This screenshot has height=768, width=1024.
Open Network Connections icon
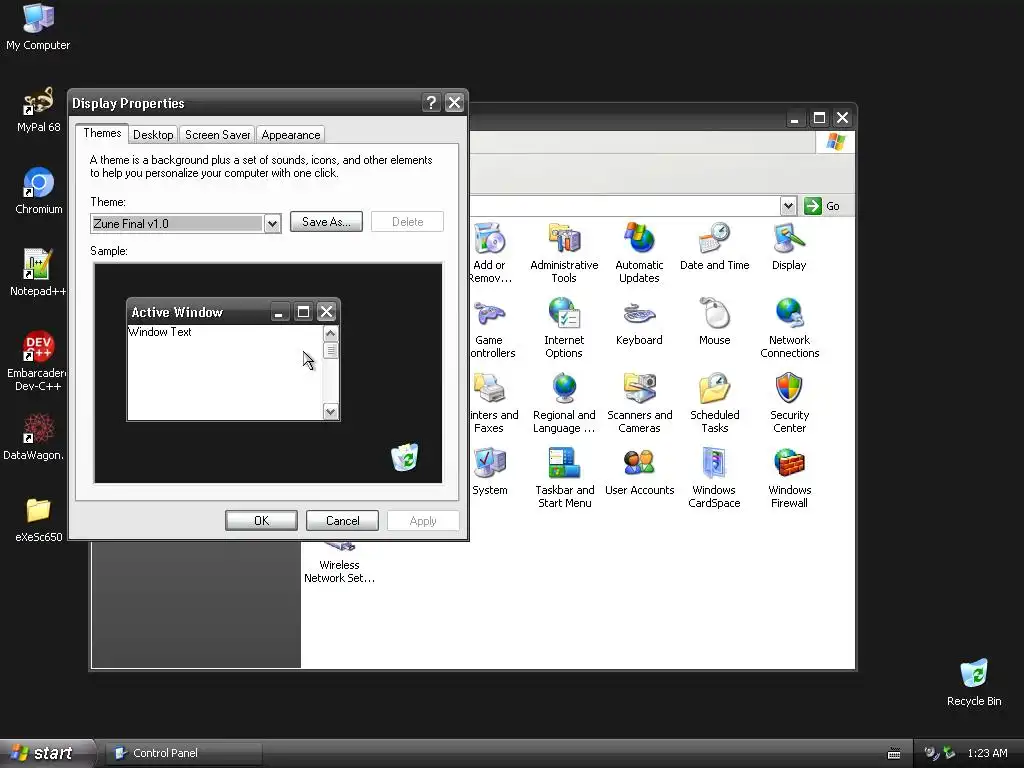pos(789,328)
